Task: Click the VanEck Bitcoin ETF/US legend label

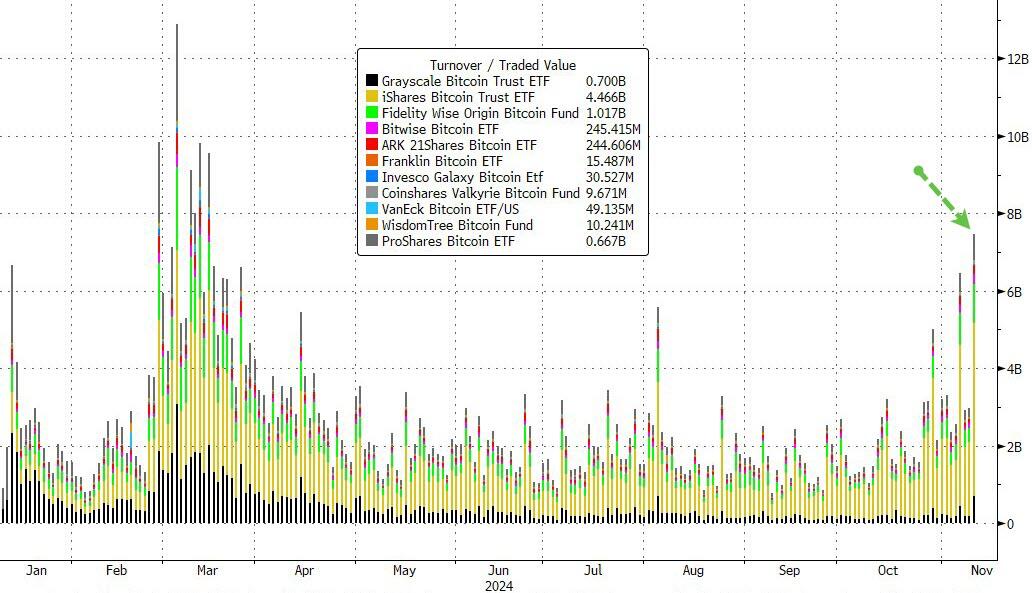Action: click(449, 209)
